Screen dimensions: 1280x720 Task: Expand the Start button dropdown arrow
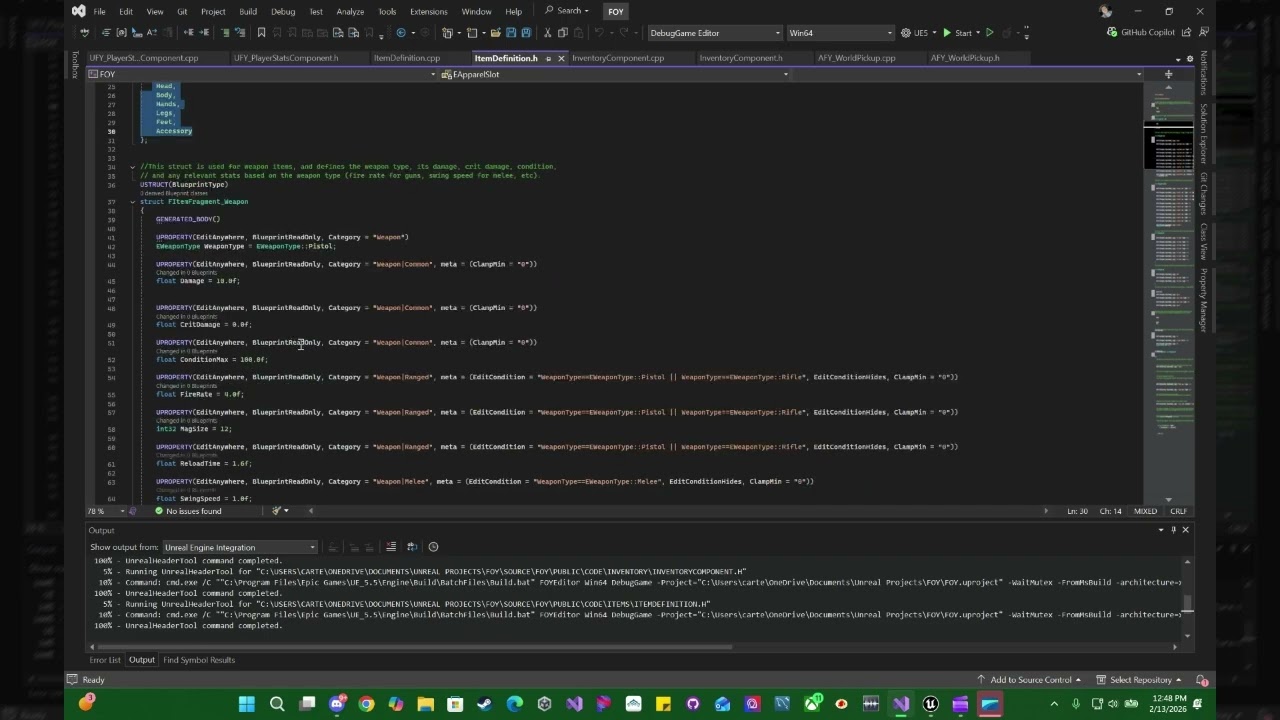(978, 33)
